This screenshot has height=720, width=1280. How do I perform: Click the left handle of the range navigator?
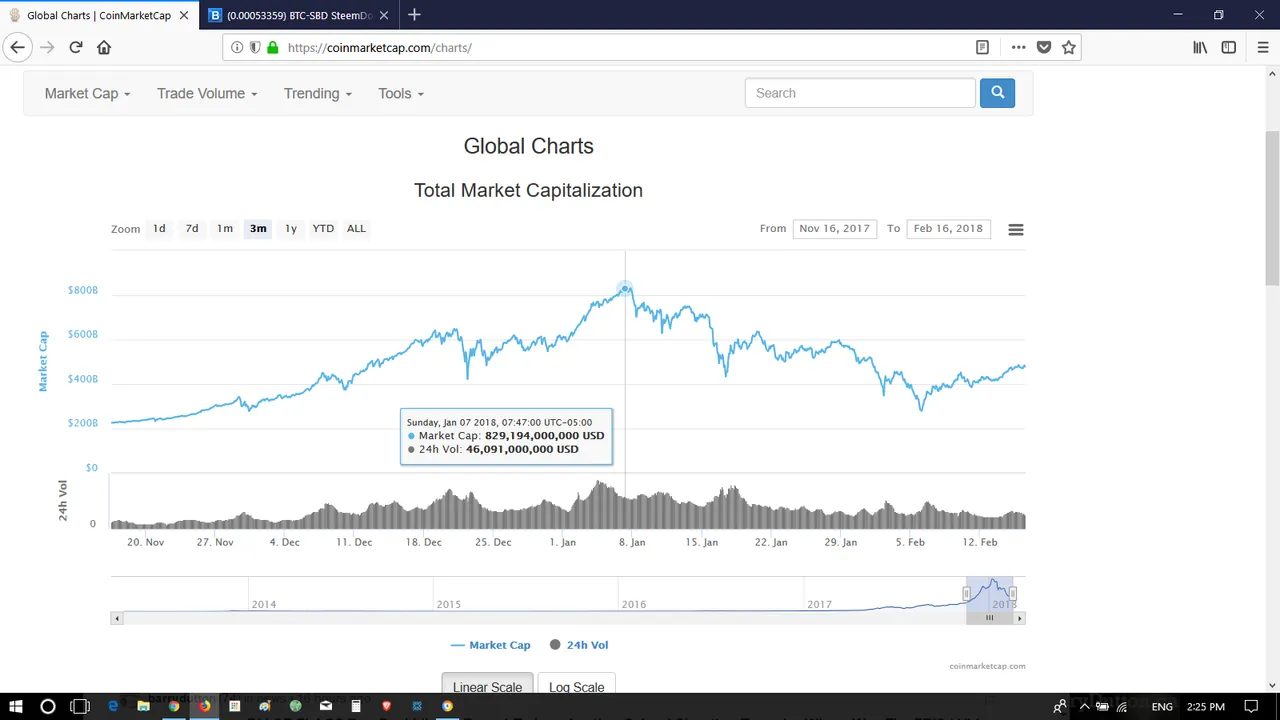coord(966,594)
